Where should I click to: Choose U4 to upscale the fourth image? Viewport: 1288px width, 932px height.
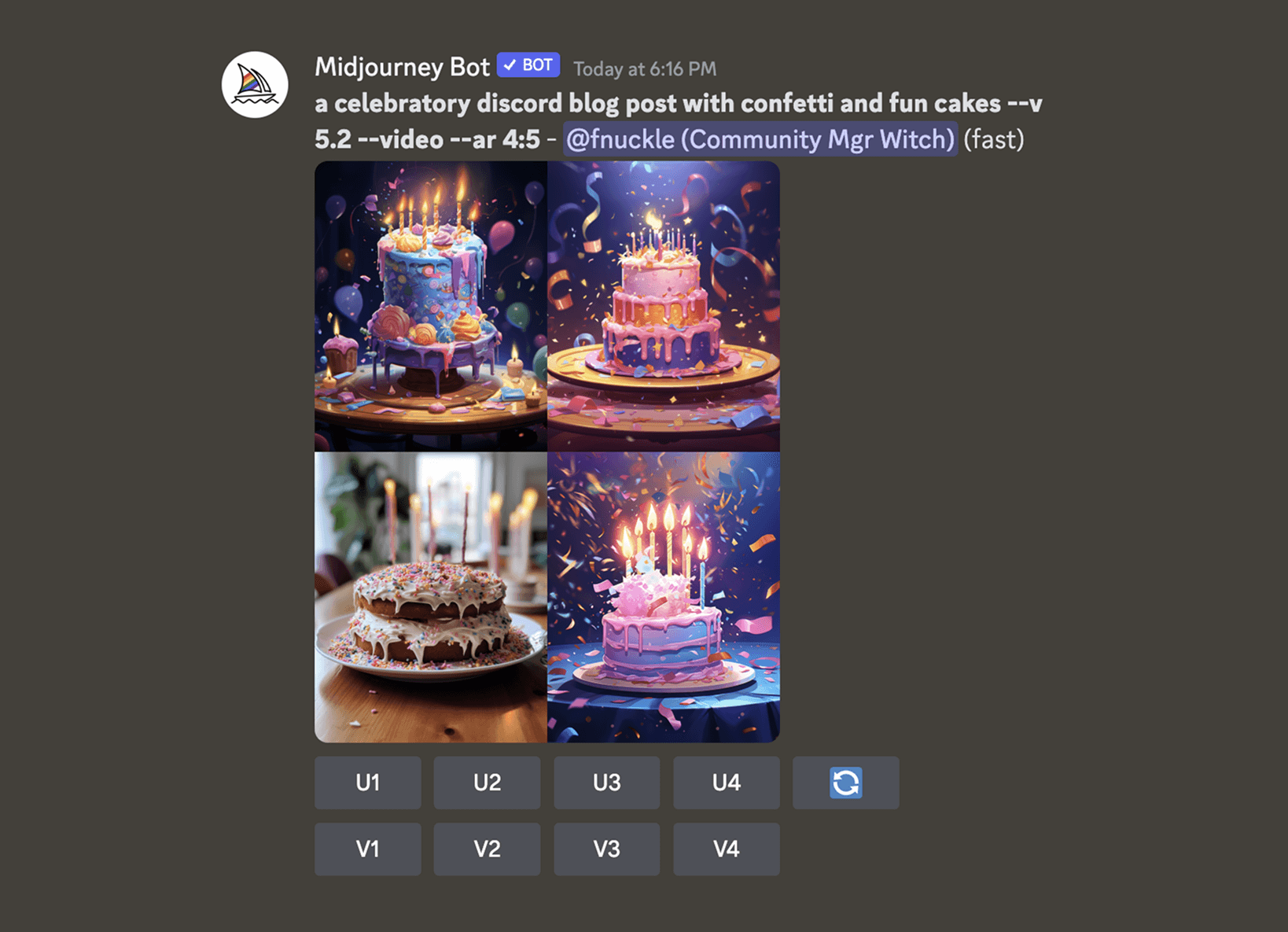(726, 783)
